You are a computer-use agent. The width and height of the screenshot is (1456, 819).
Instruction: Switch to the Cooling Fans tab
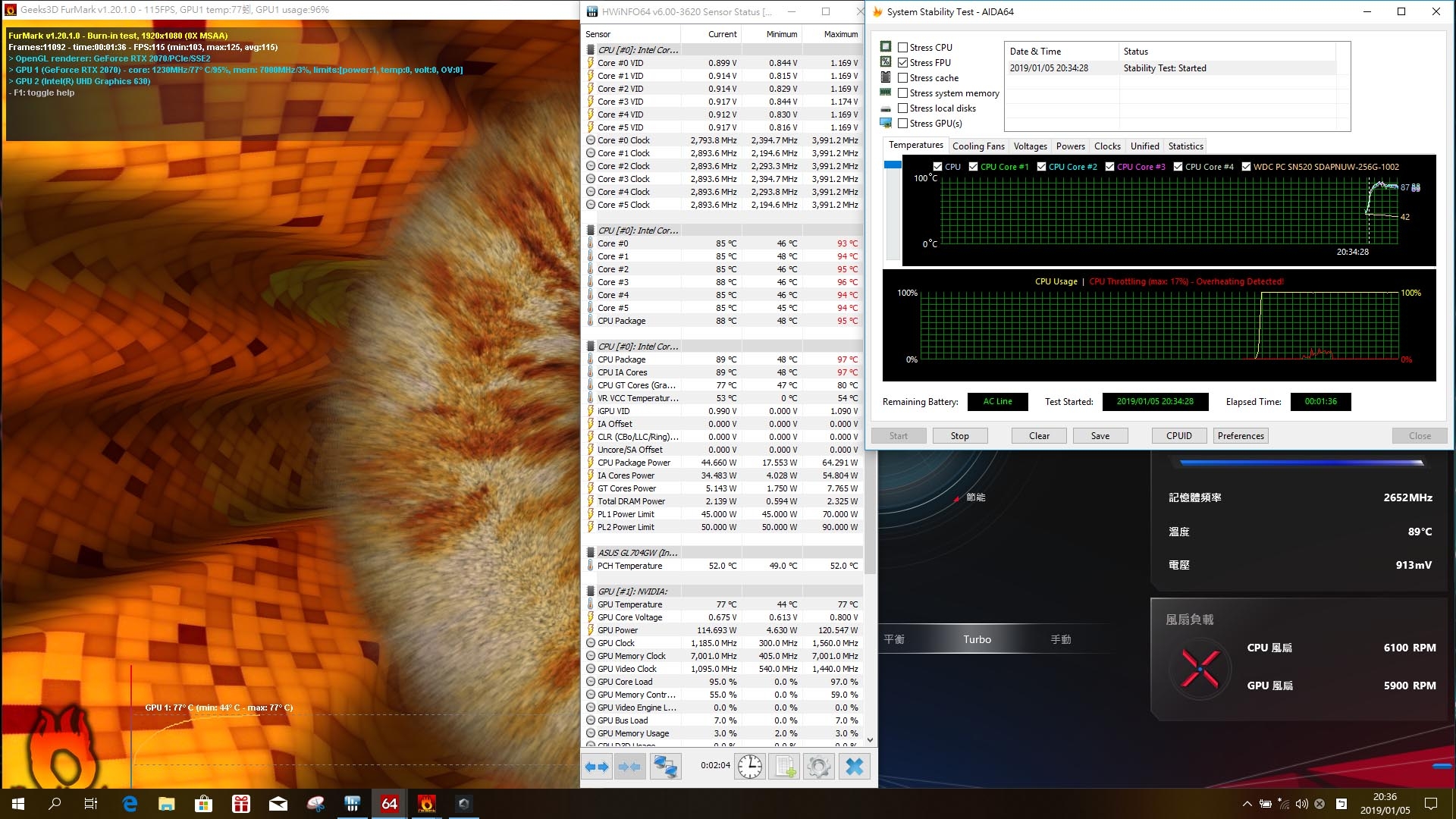tap(977, 146)
